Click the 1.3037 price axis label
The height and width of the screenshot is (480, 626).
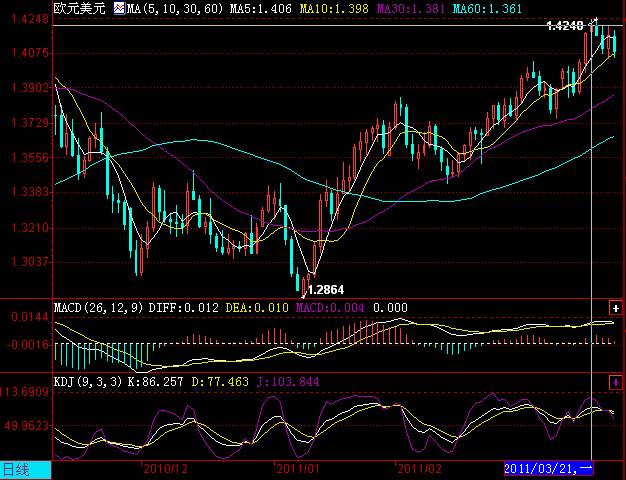click(x=30, y=262)
